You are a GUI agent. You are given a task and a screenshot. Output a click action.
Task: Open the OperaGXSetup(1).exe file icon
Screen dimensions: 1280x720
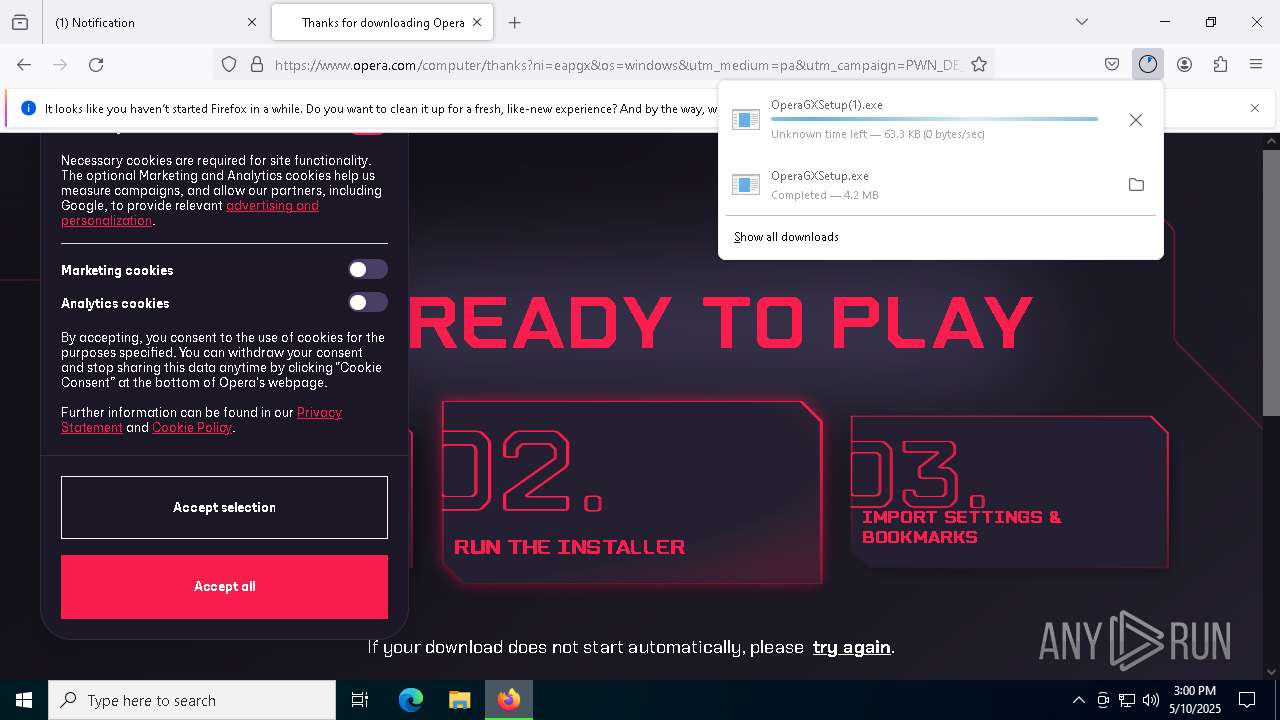tap(746, 120)
